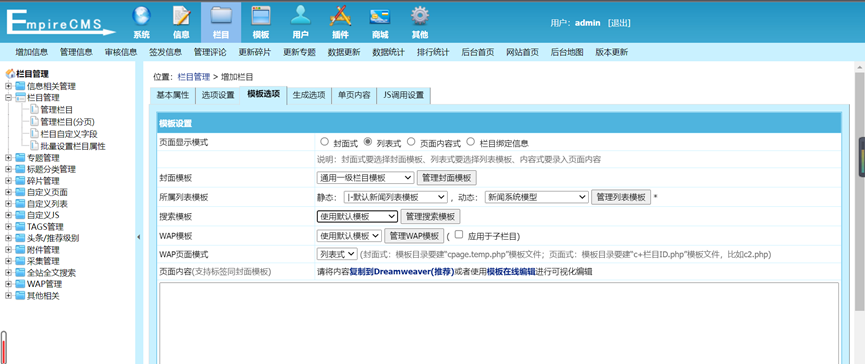Viewport: 865px width, 364px height.
Task: Open 管理栏目(分页) in the tree
Action: pos(68,122)
